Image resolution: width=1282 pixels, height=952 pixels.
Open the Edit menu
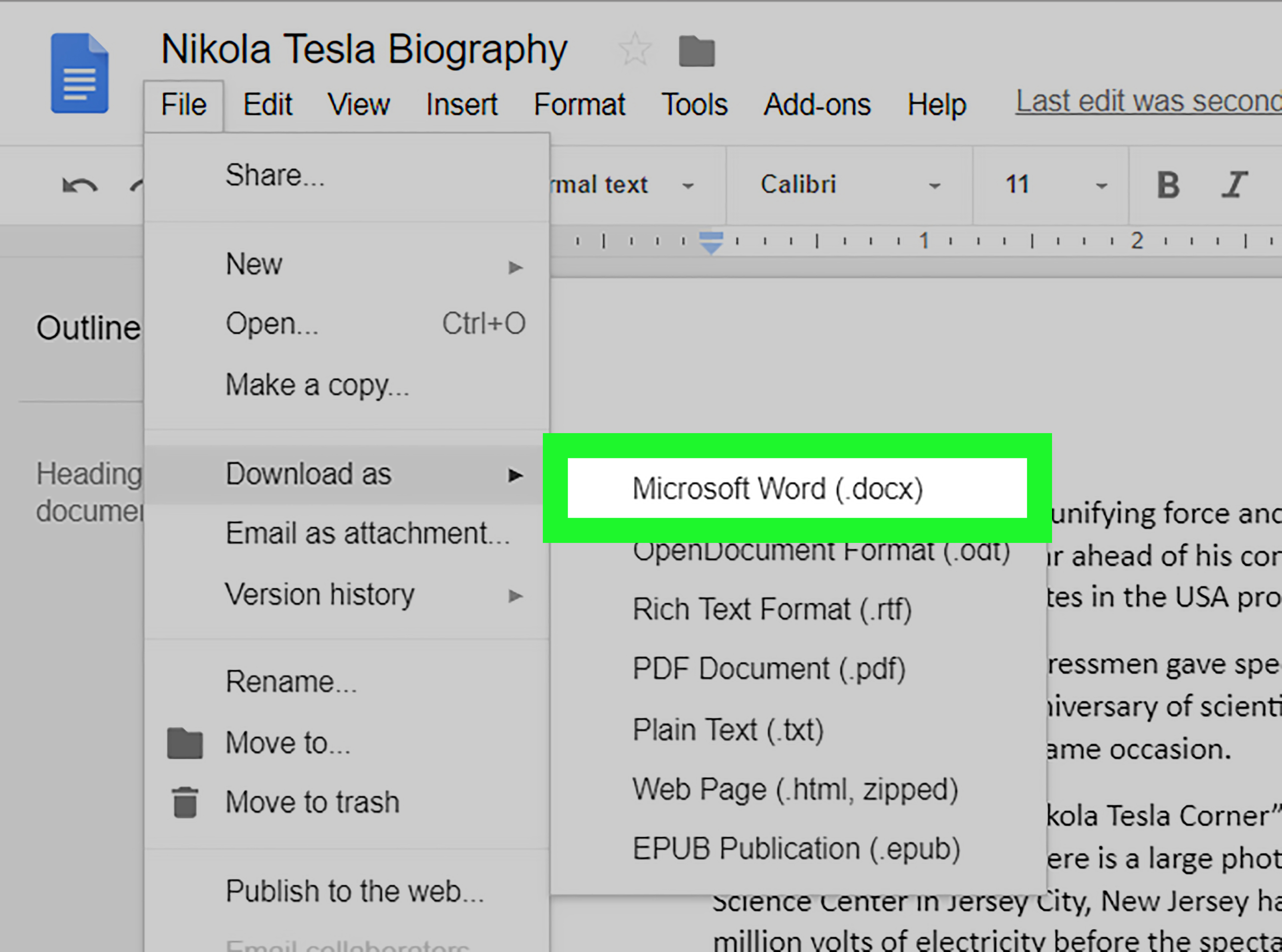pyautogui.click(x=267, y=105)
